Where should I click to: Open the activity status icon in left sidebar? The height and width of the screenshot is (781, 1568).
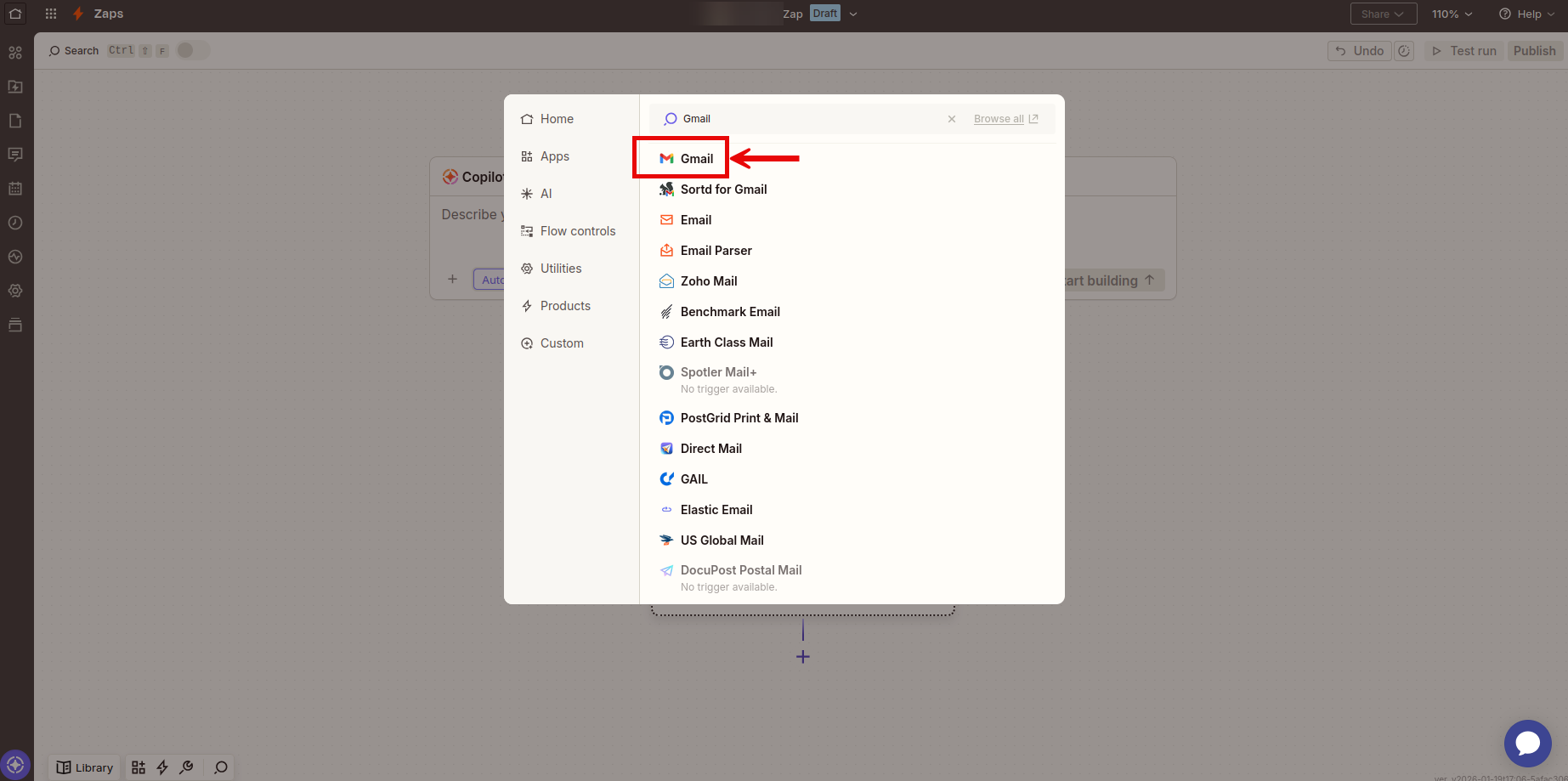(15, 257)
